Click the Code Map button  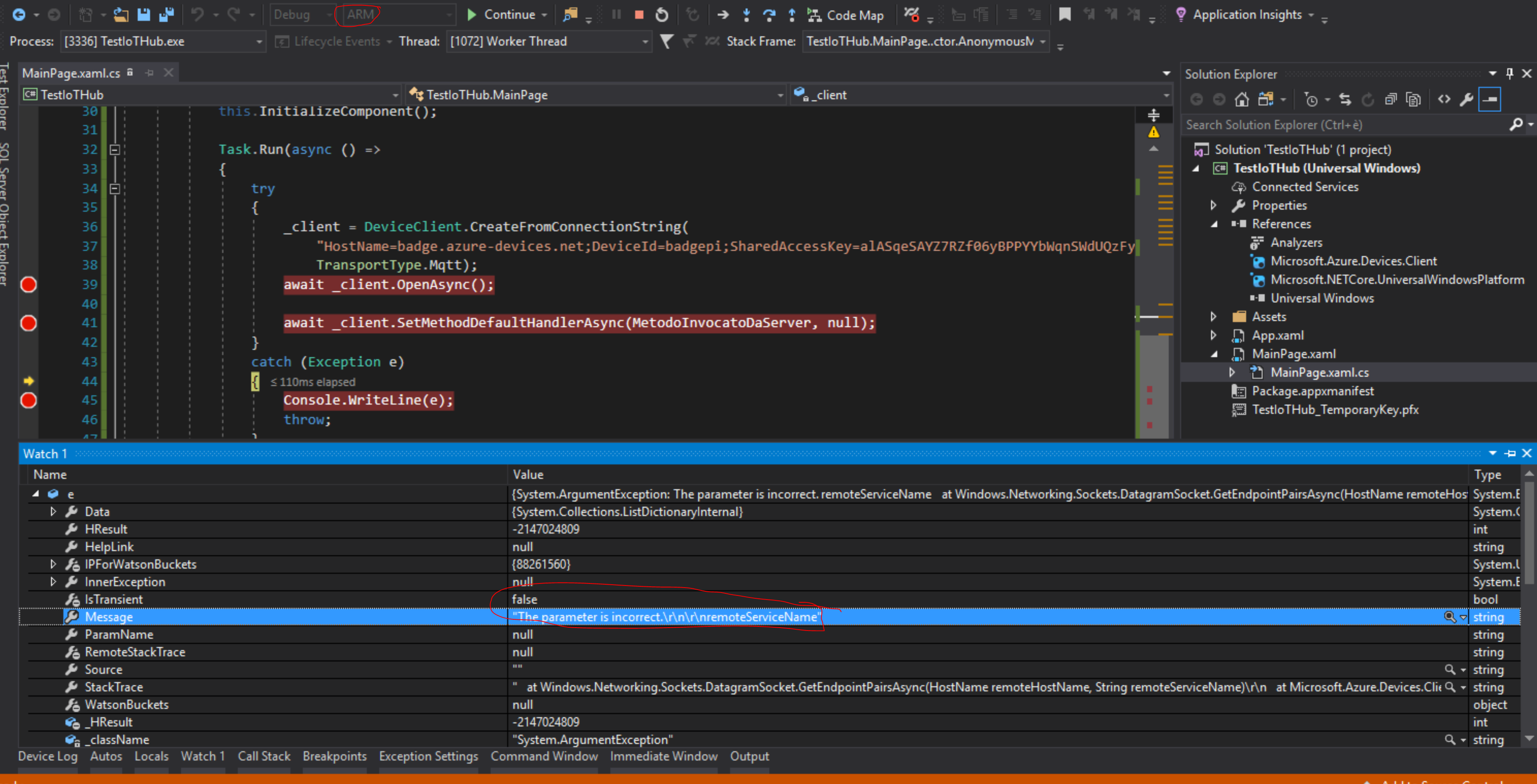(x=845, y=15)
